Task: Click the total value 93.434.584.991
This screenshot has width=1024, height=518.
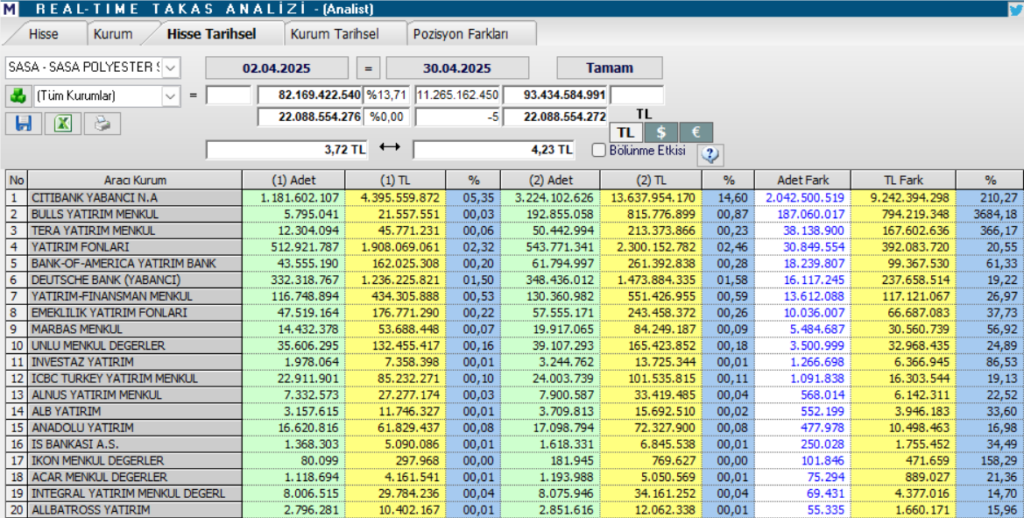Action: 556,95
